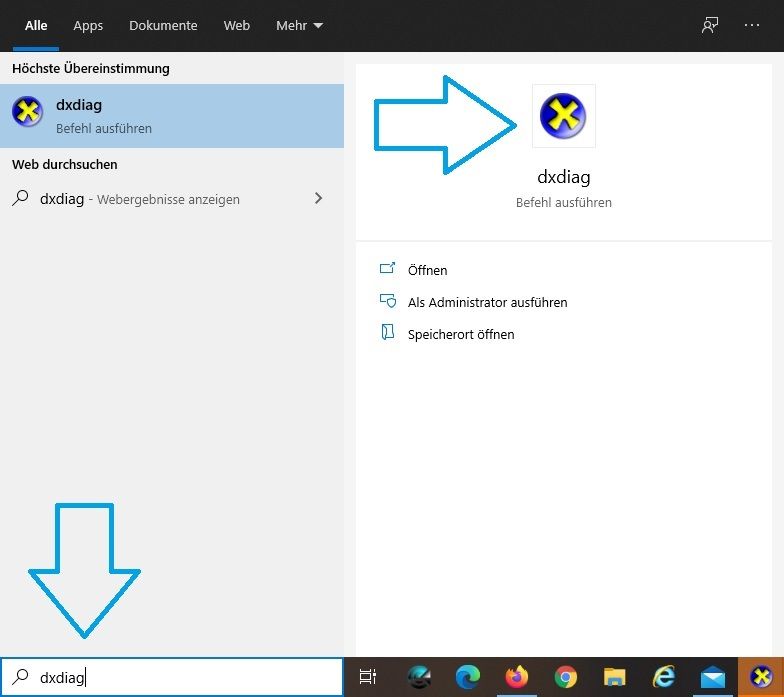
Task: Select the Web filter tab
Action: point(237,25)
